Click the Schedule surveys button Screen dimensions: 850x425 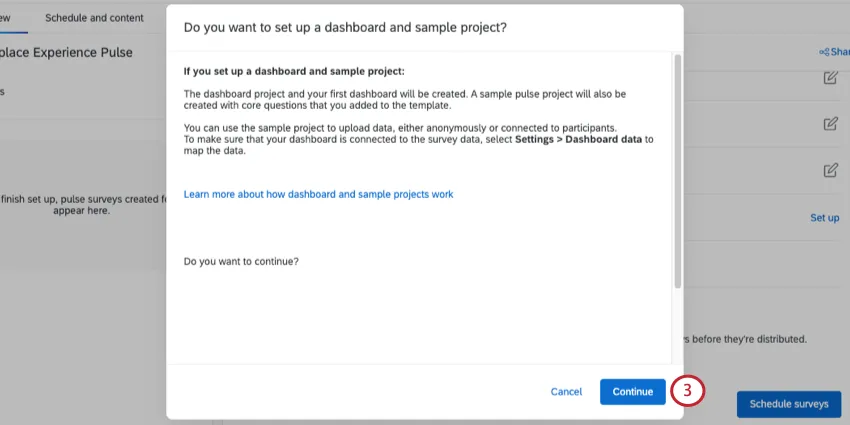(789, 404)
